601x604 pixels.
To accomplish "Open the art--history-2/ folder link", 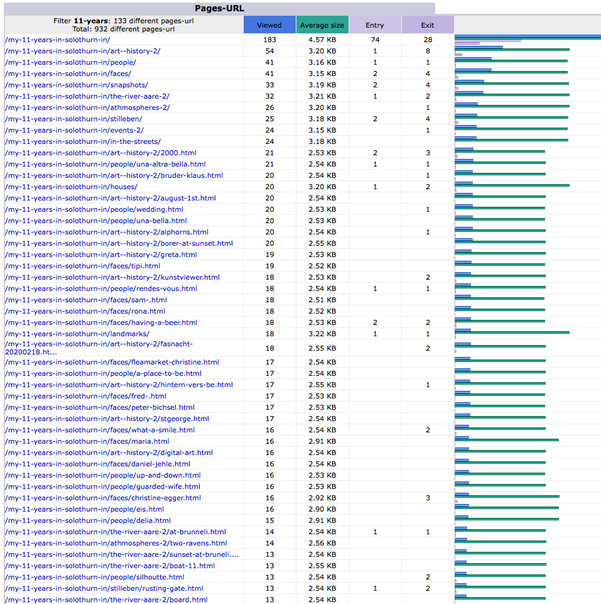I will point(82,51).
